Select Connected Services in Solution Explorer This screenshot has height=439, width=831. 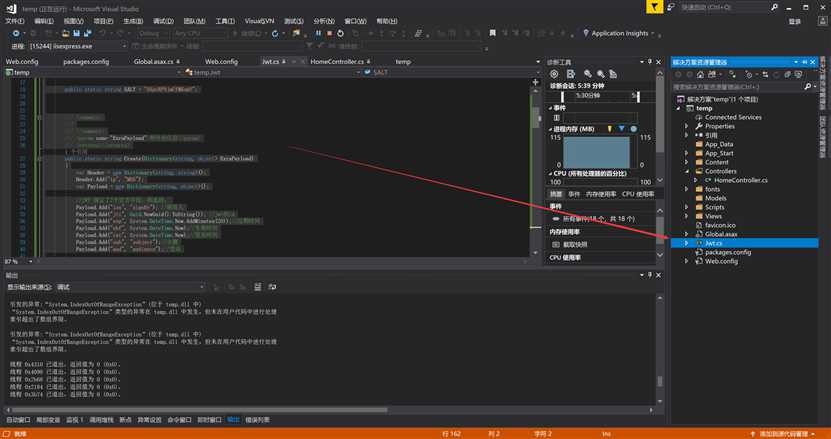(x=733, y=117)
